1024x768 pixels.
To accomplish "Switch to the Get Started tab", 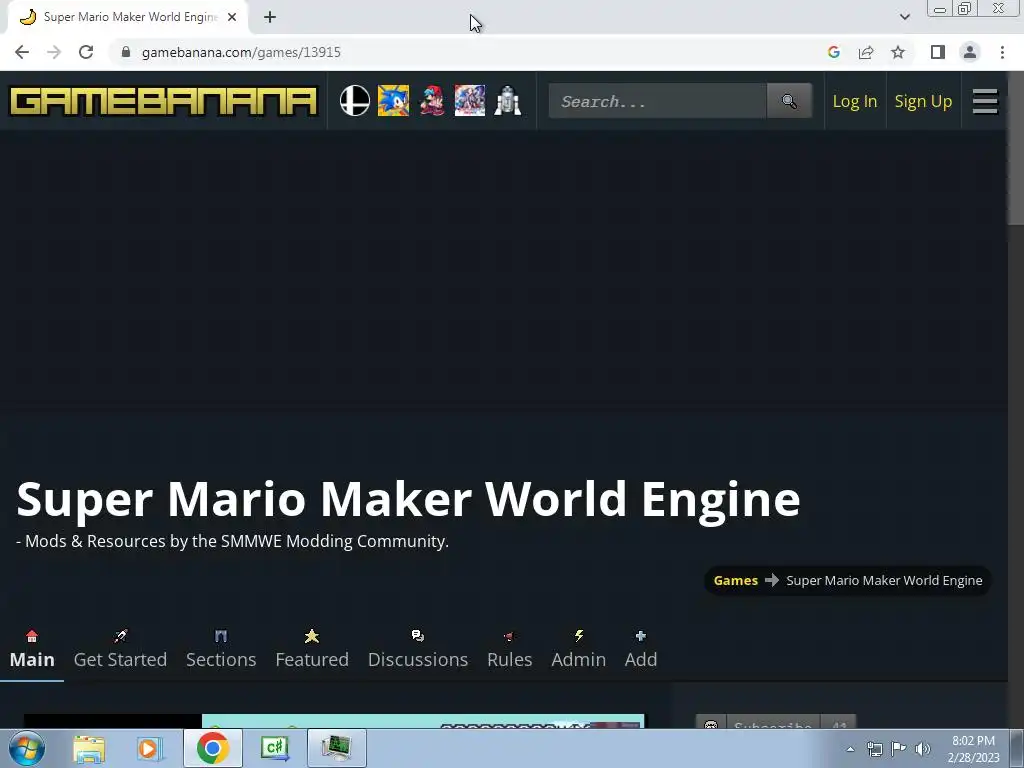I will tap(120, 650).
